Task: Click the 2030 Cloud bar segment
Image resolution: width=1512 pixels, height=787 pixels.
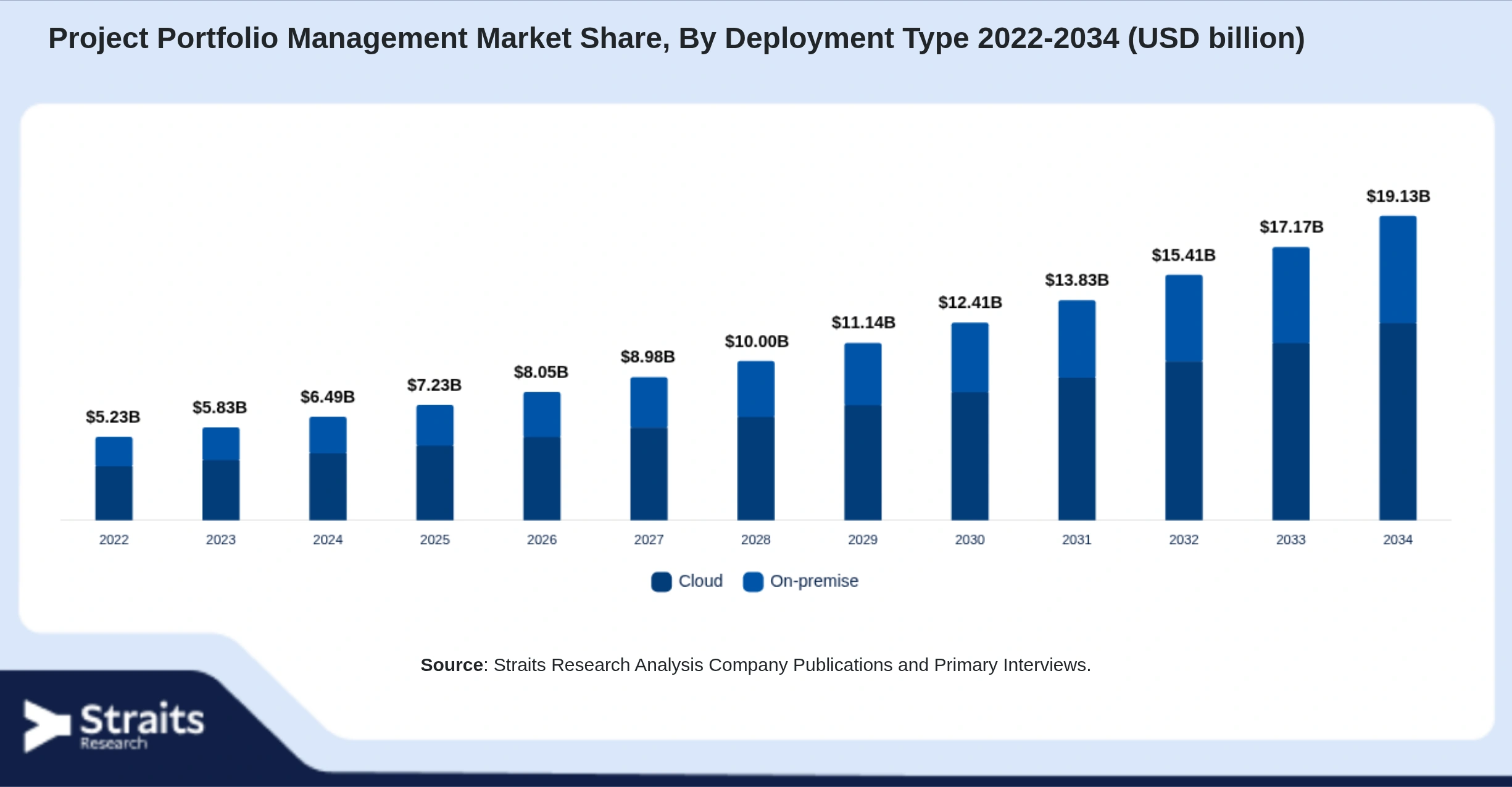Action: point(970,456)
